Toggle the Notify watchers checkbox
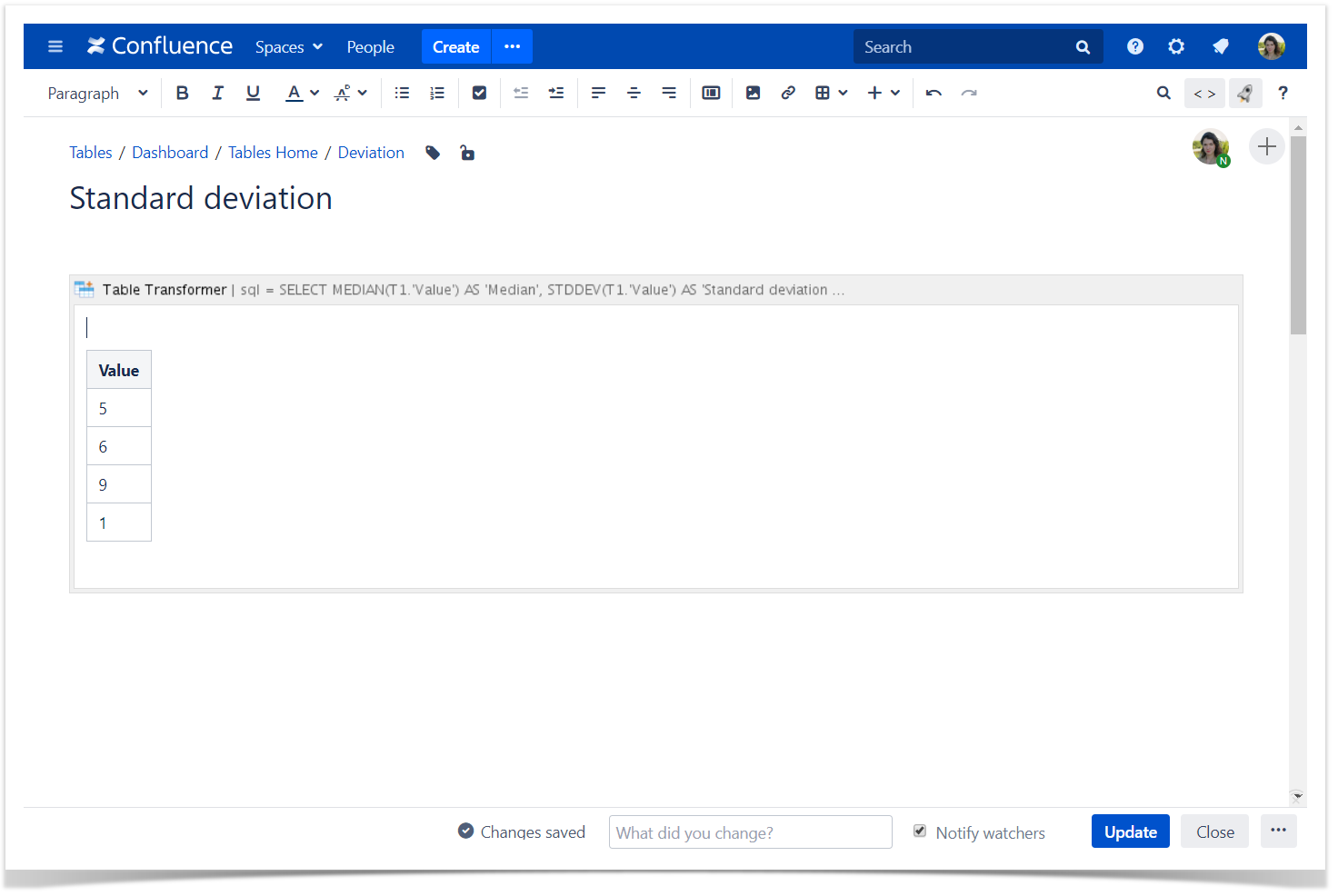The image size is (1338, 896). pyautogui.click(x=920, y=831)
